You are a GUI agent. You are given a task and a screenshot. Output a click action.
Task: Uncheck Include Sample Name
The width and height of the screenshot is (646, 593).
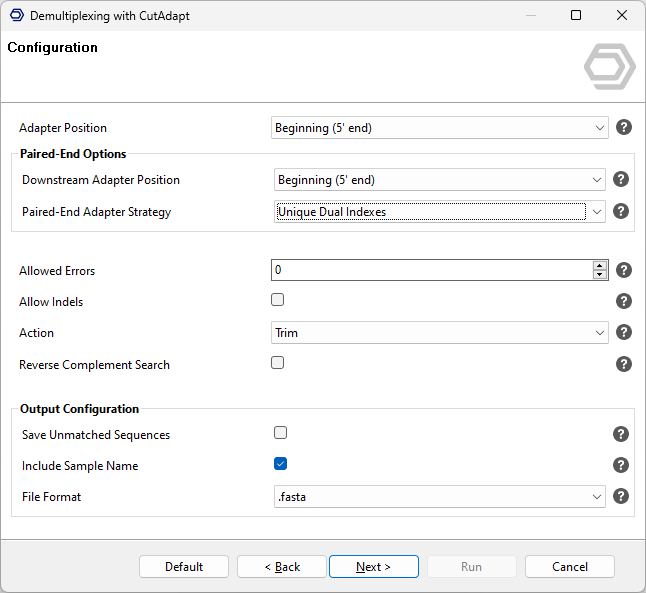tap(281, 464)
